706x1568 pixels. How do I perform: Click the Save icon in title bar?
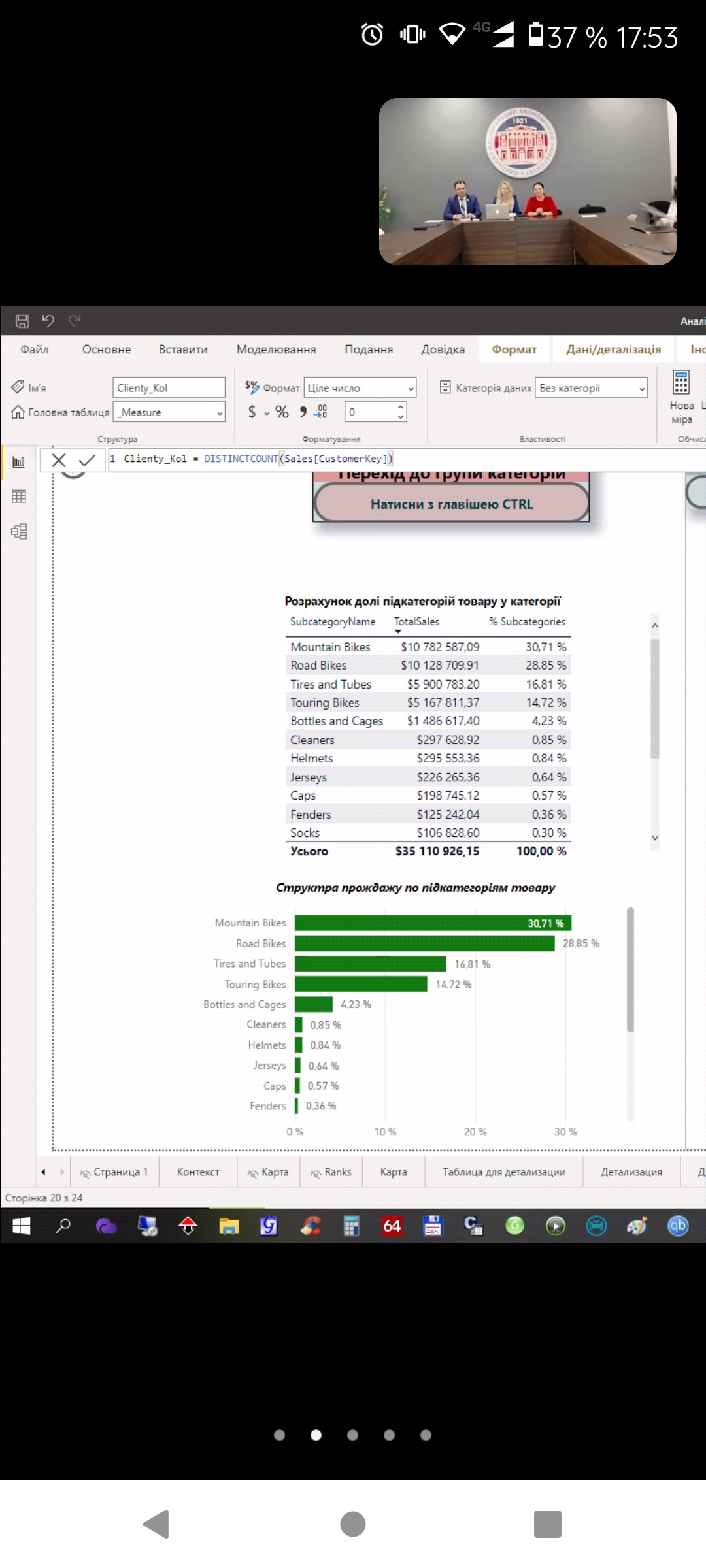pyautogui.click(x=22, y=321)
